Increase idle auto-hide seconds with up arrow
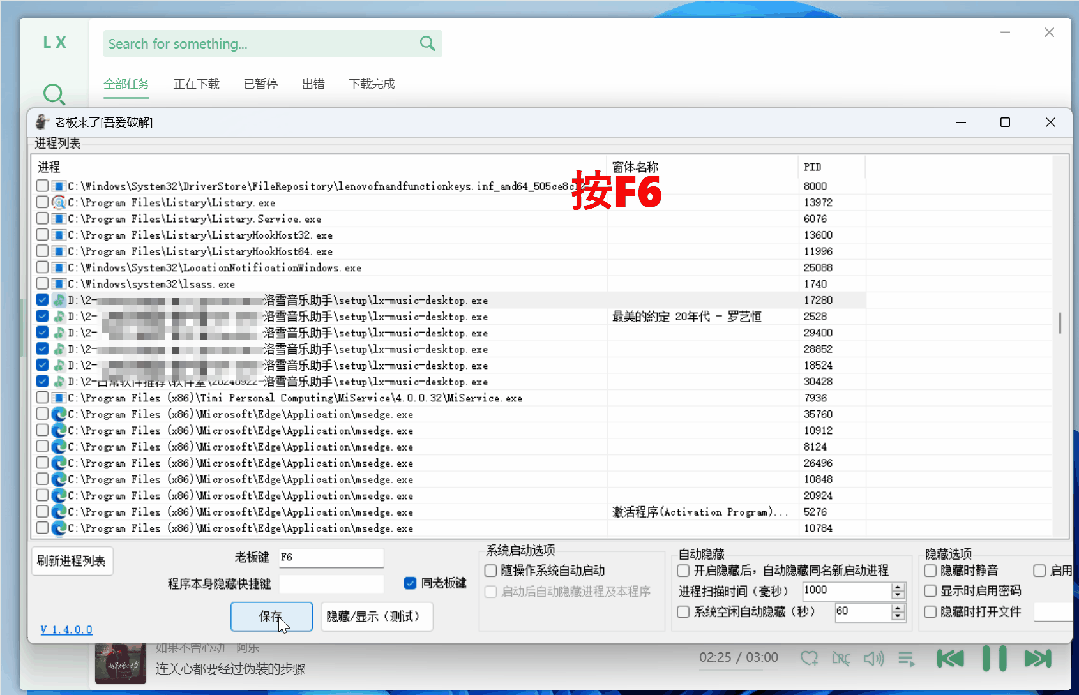This screenshot has width=1079, height=695. point(898,608)
